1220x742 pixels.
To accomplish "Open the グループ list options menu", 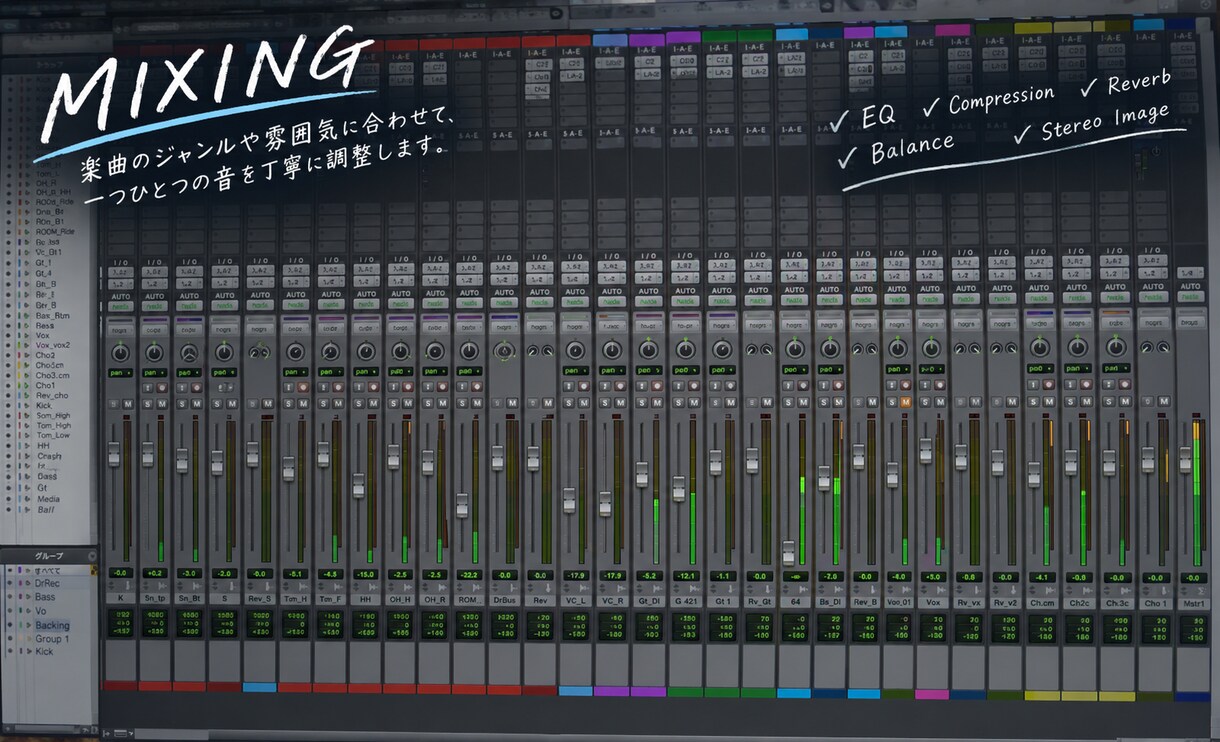I will coord(92,556).
